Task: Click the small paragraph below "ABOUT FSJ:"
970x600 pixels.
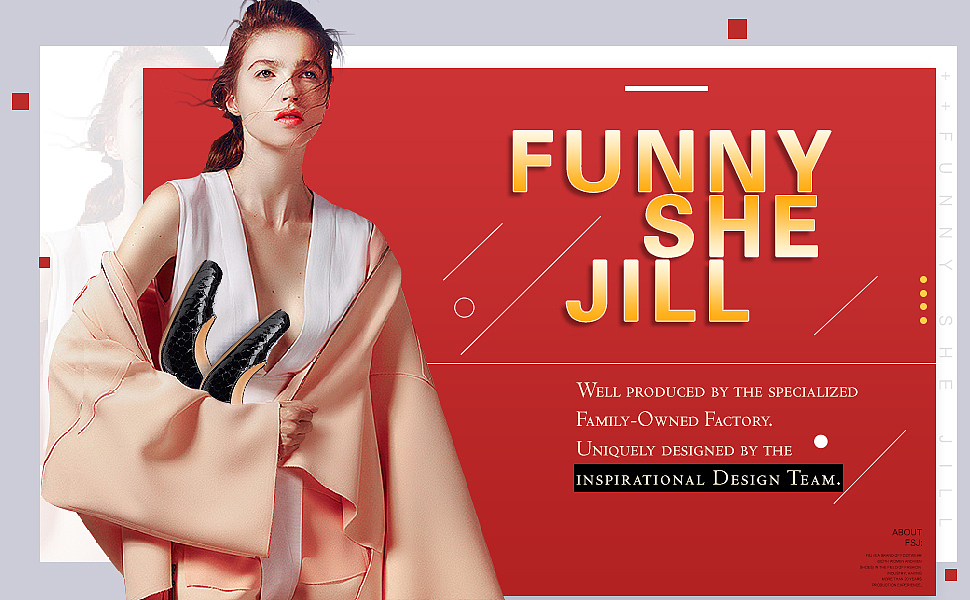Action: [891, 570]
